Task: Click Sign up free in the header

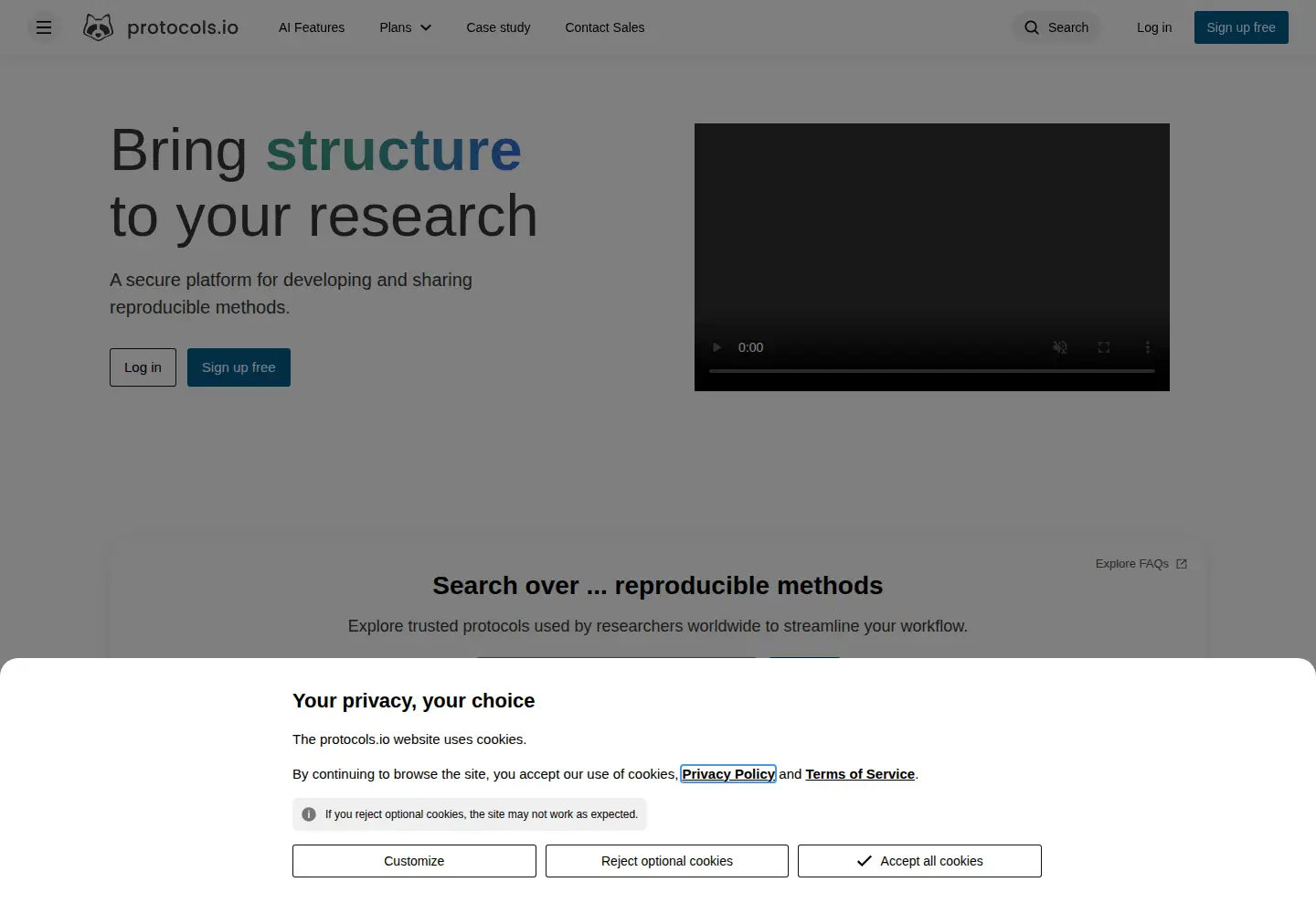Action: pos(1241,27)
